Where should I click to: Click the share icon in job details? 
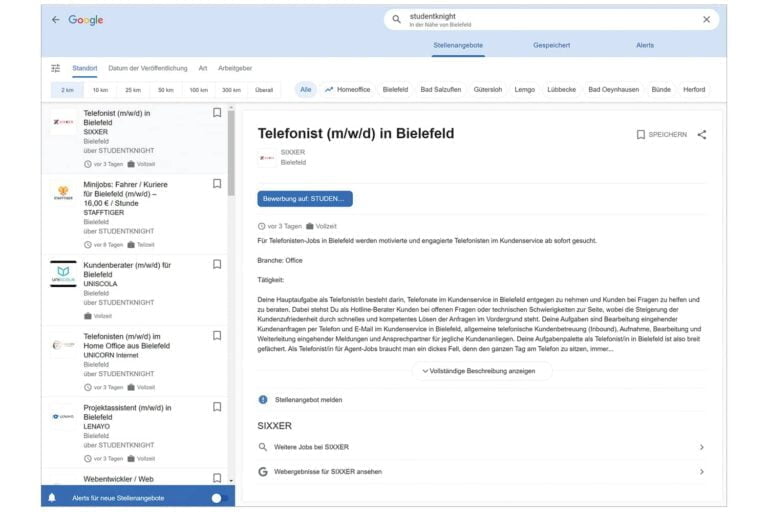[701, 134]
